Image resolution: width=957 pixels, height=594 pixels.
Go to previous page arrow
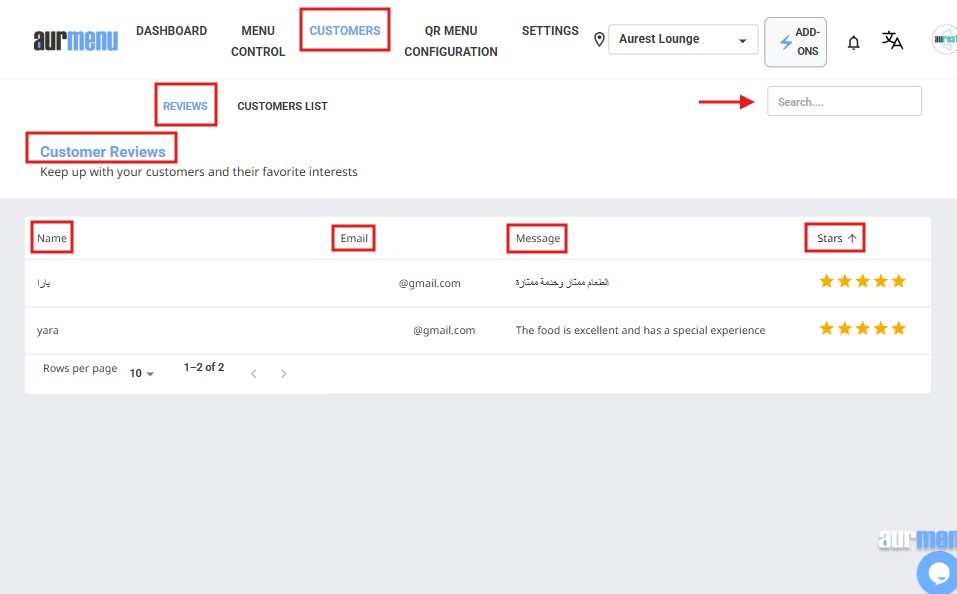click(x=254, y=374)
